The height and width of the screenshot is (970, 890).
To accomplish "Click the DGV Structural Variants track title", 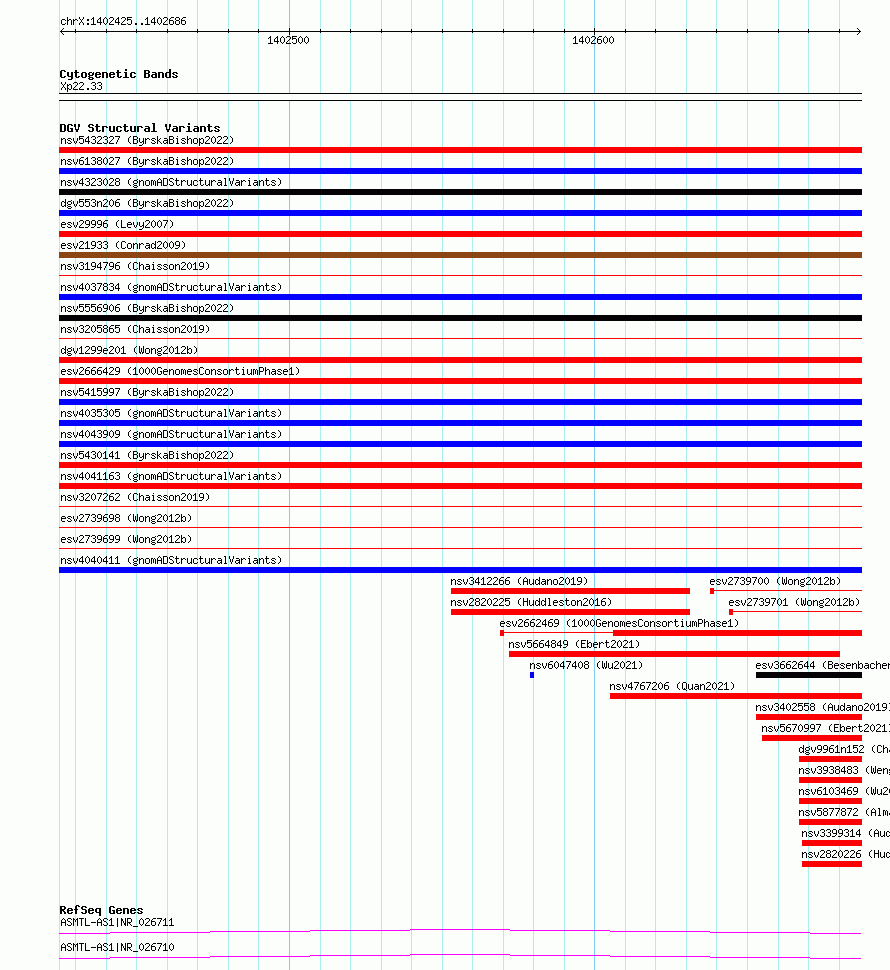I will pos(140,129).
